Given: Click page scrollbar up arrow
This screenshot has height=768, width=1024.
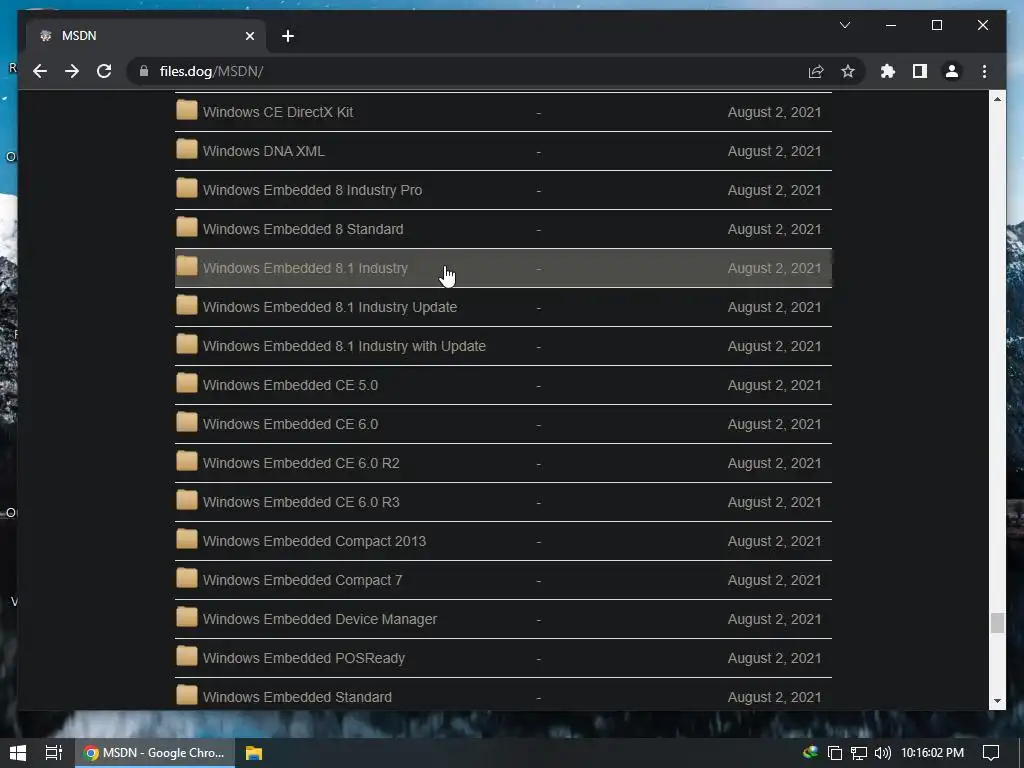Looking at the screenshot, I should click(997, 99).
